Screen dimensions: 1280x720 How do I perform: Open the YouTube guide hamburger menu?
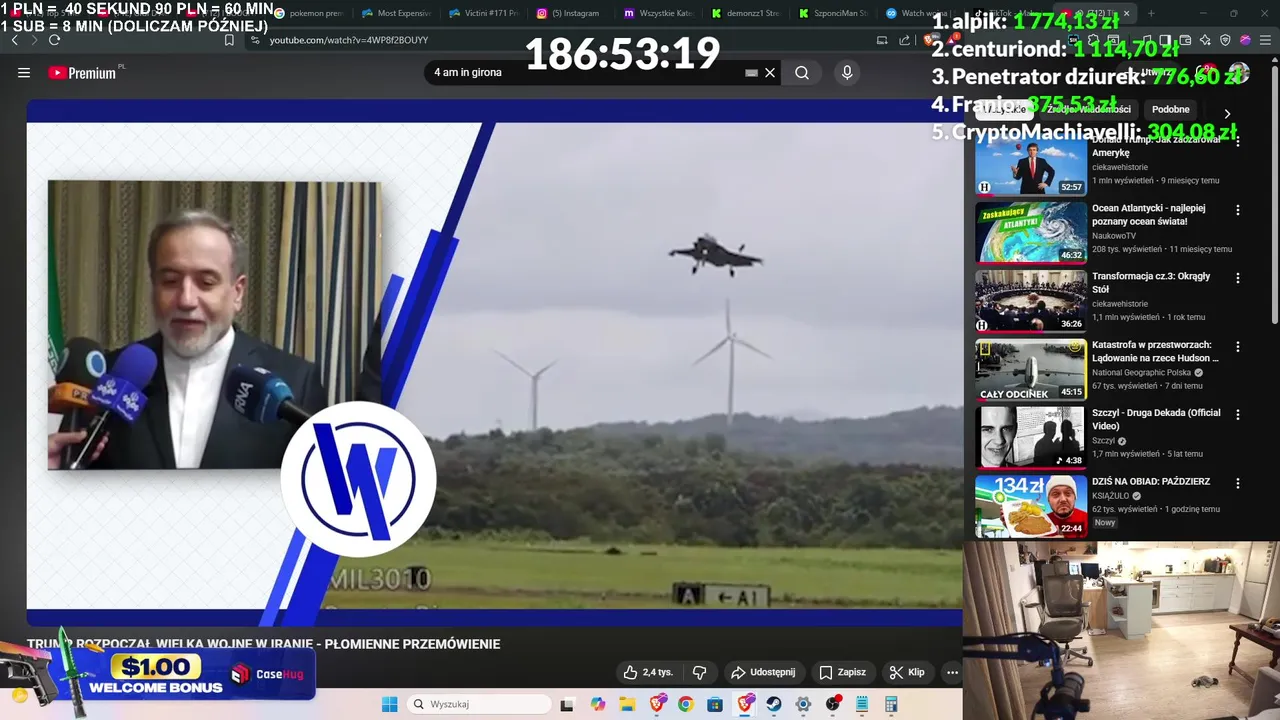[24, 72]
